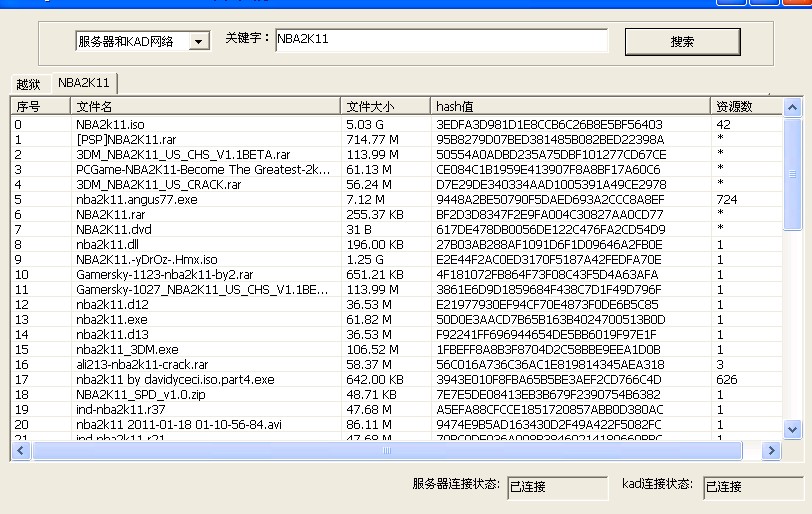Click the resource count 626 cell
Viewport: 812px width, 514px height.
click(727, 379)
